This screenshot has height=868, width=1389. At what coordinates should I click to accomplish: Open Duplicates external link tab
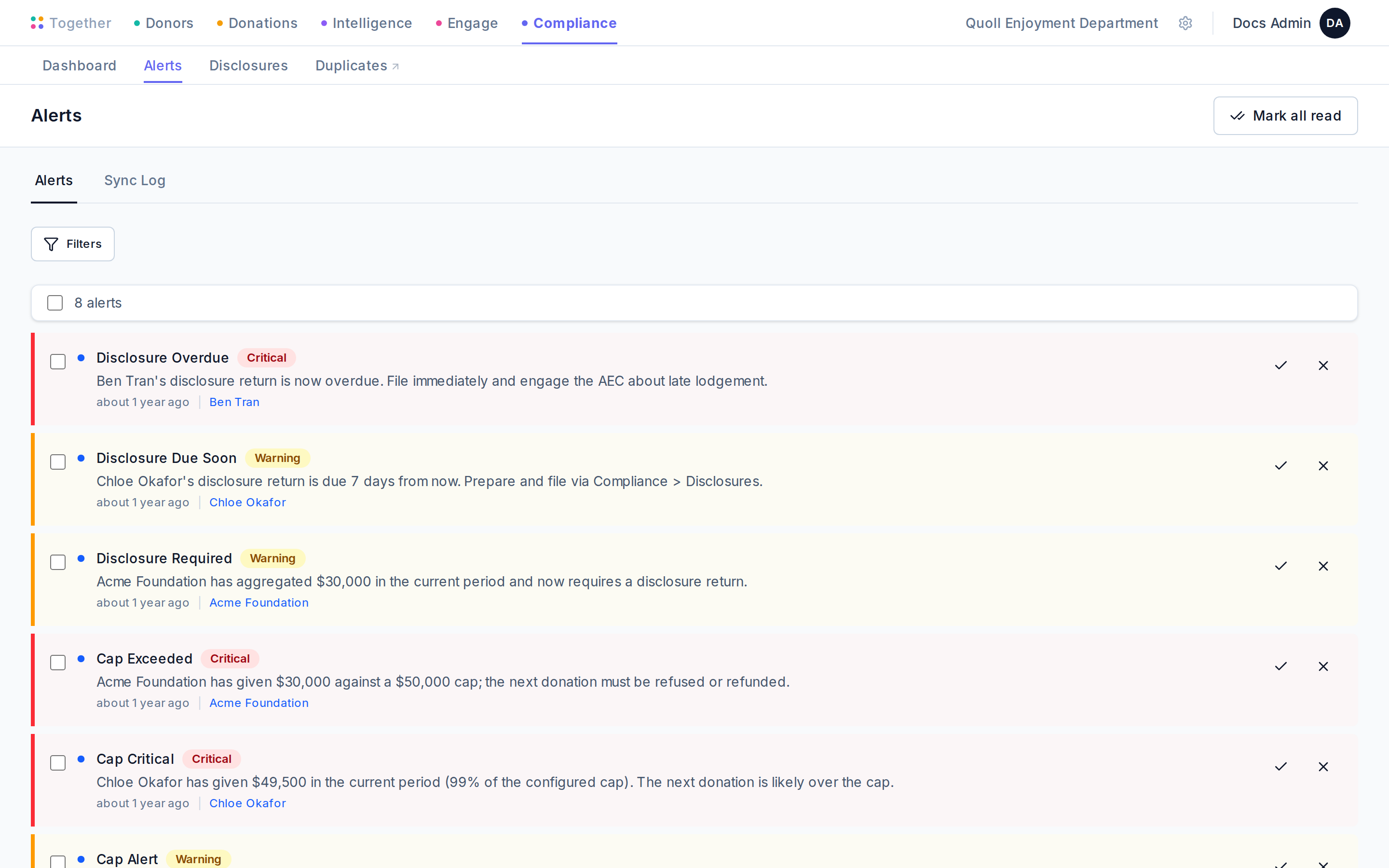coord(357,66)
